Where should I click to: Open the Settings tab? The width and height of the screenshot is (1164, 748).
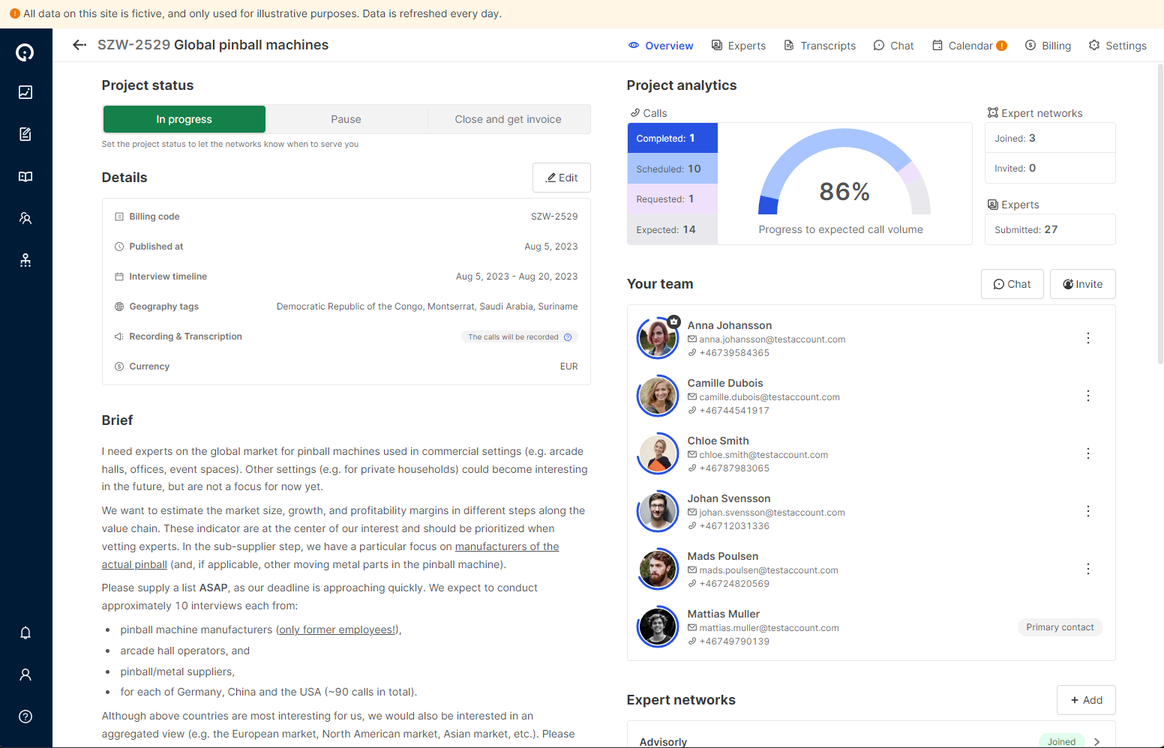click(1117, 46)
